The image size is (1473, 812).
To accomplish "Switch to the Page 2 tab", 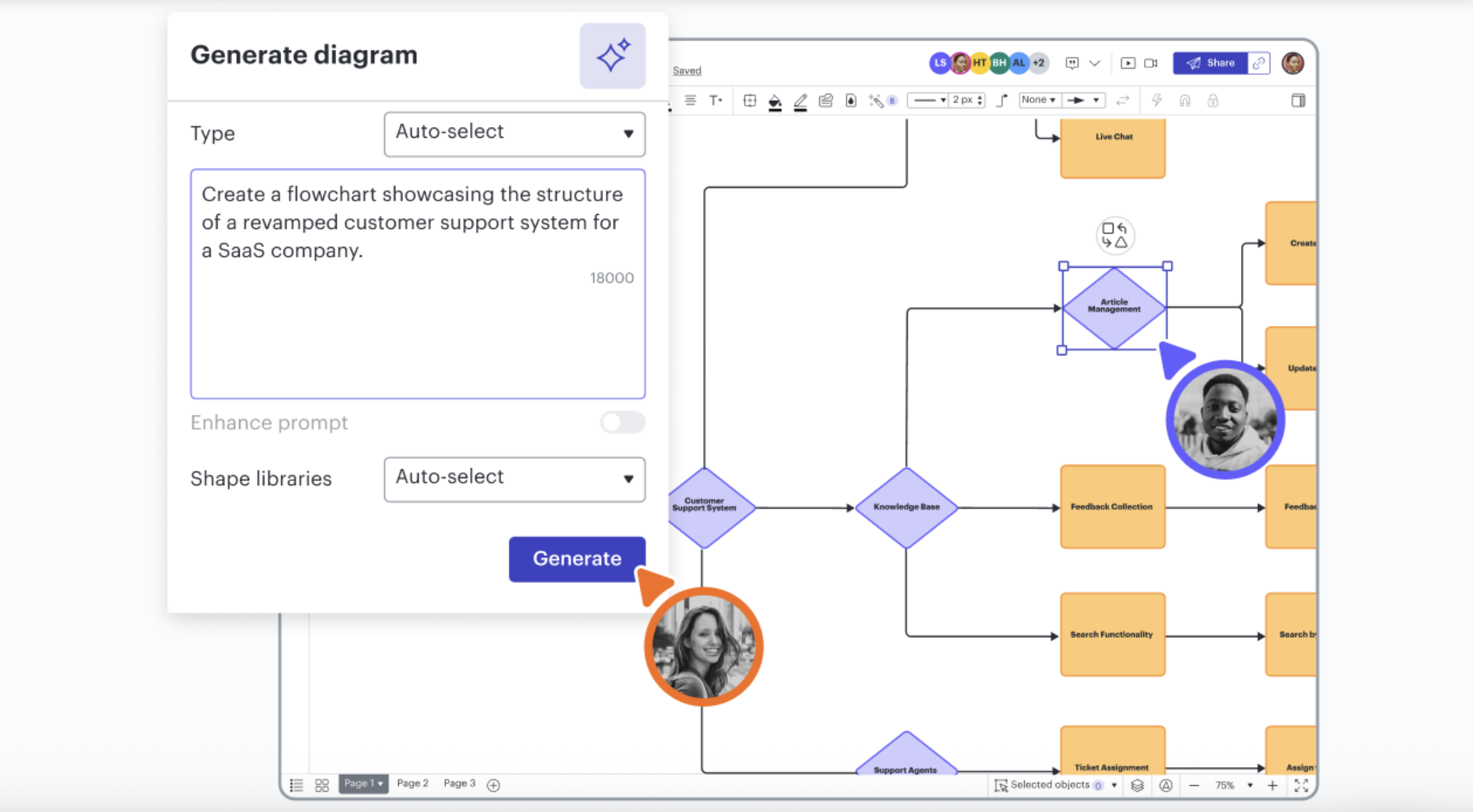I will point(412,783).
